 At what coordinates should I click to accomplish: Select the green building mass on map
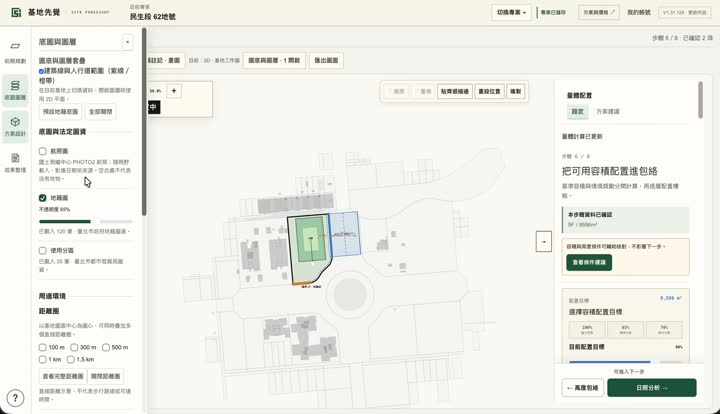pyautogui.click(x=310, y=239)
